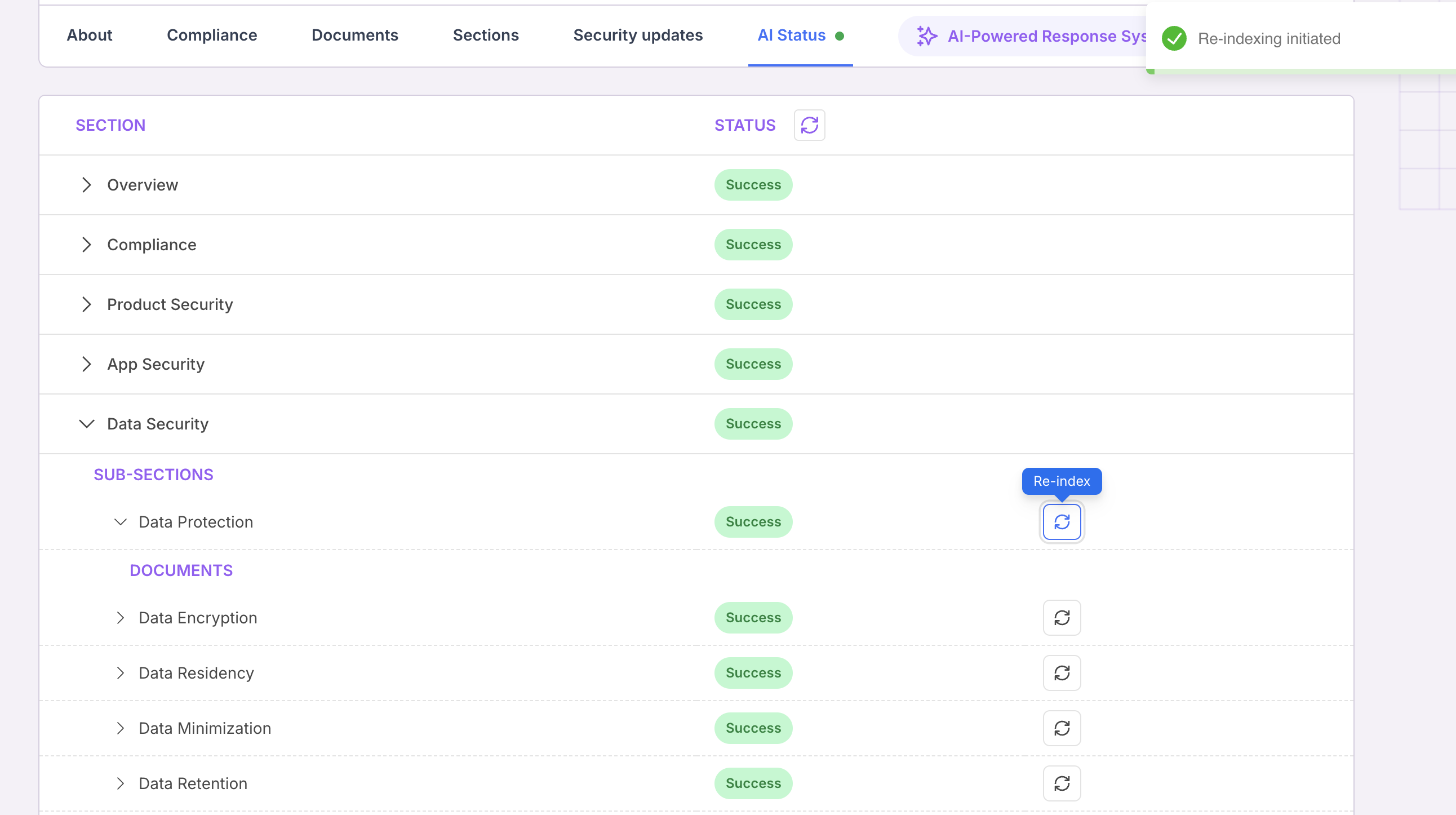The width and height of the screenshot is (1456, 815).
Task: Re-index the Data Protection sub-section
Action: point(1062,522)
